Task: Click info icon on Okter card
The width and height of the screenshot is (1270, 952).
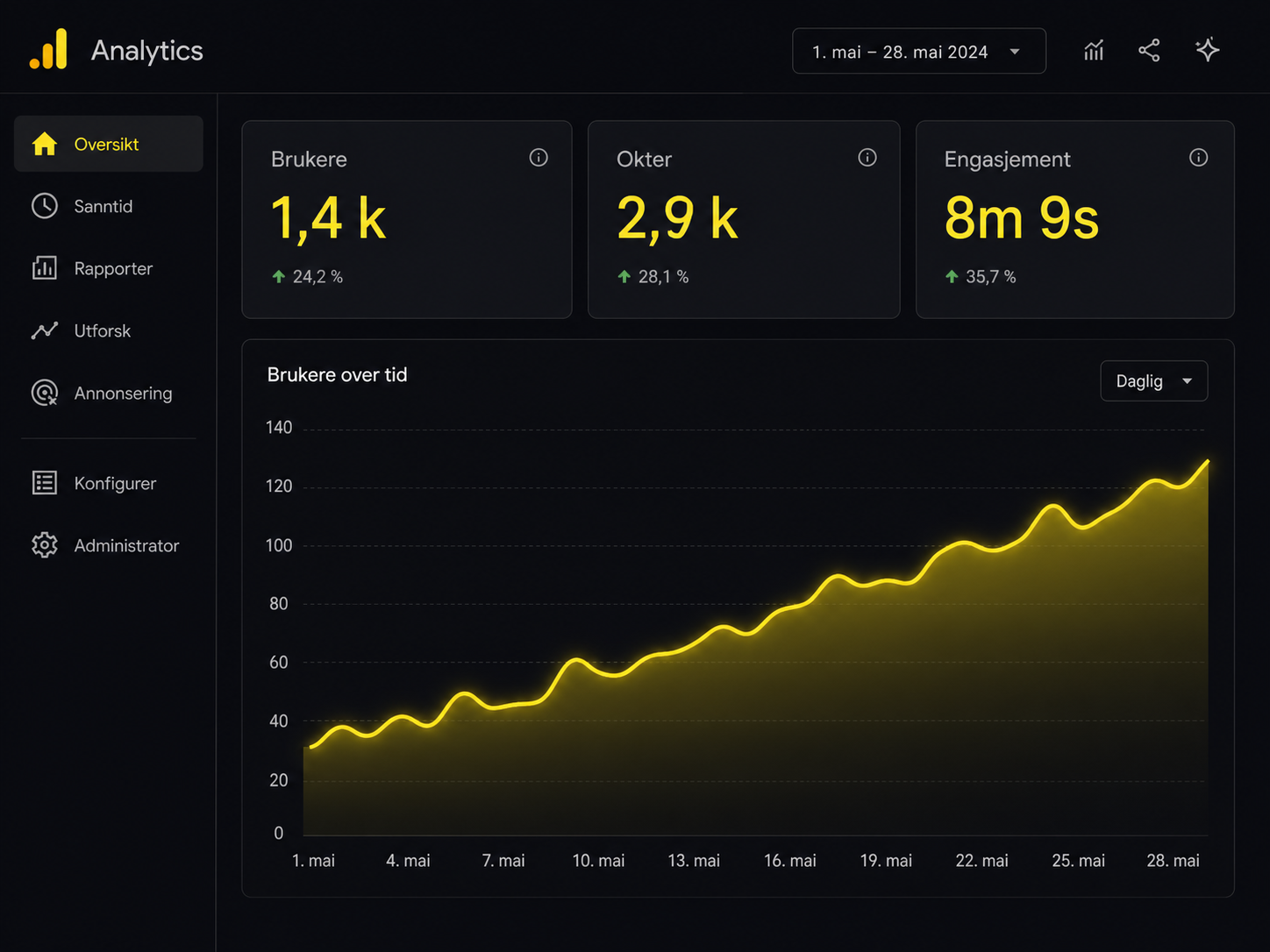Action: click(867, 157)
